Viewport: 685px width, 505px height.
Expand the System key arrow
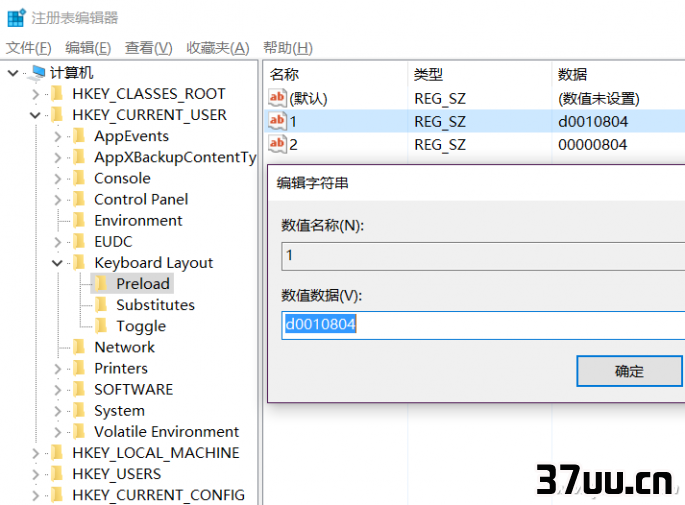click(x=57, y=411)
